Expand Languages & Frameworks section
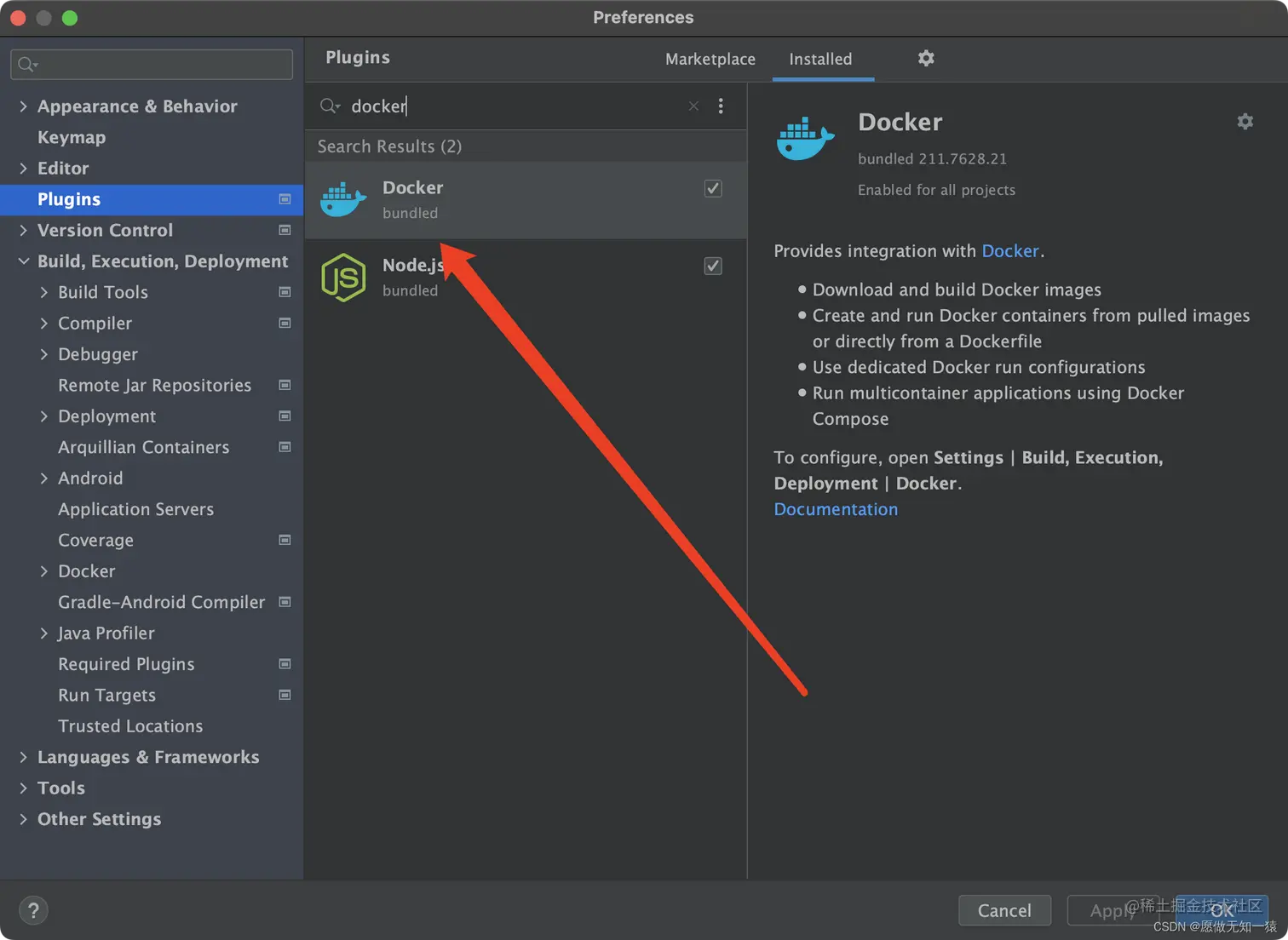Viewport: 1288px width, 940px height. [23, 757]
